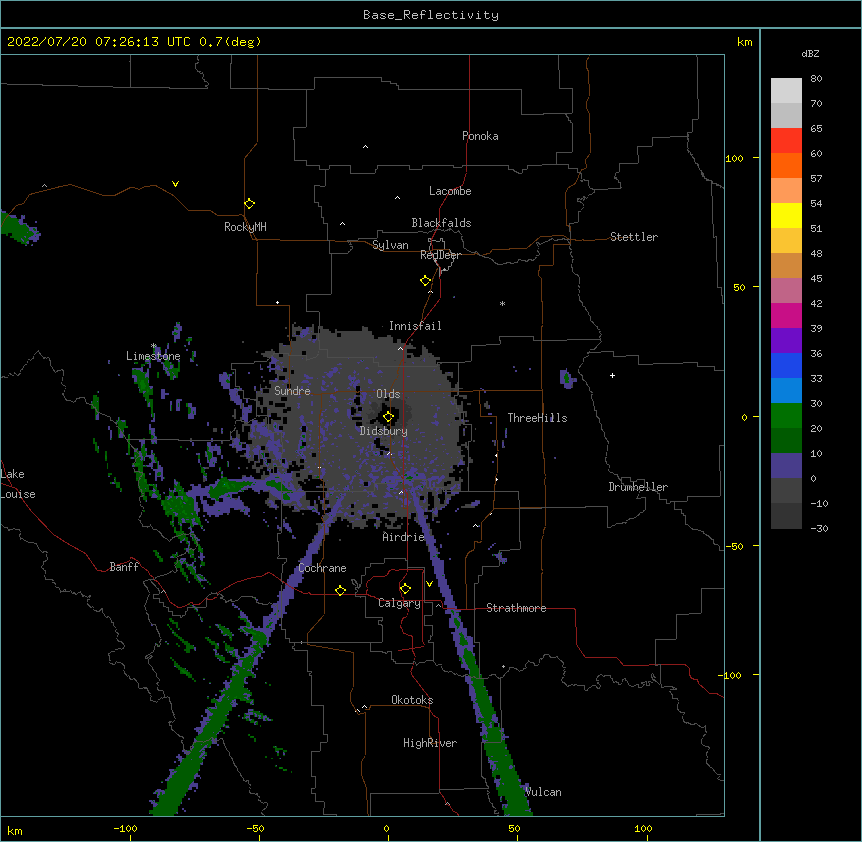Click the Stettler city label
This screenshot has height=842, width=862.
tap(633, 237)
